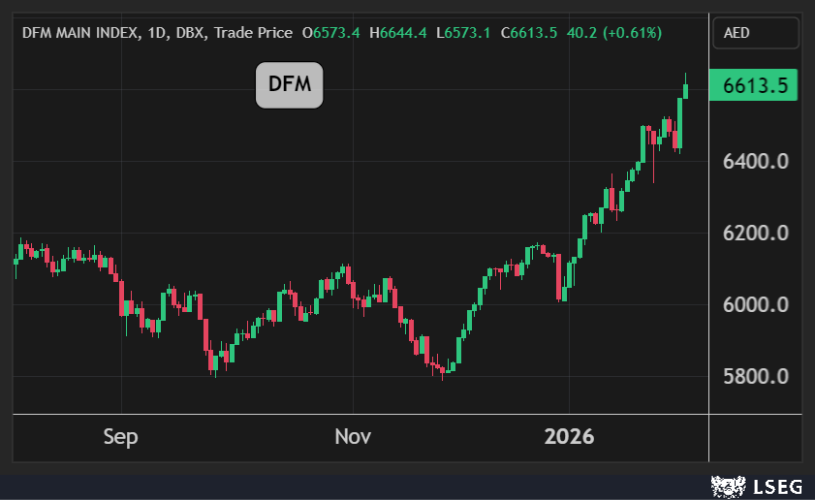The image size is (815, 500).
Task: Click the 5800.0 price axis label
Action: [x=757, y=377]
